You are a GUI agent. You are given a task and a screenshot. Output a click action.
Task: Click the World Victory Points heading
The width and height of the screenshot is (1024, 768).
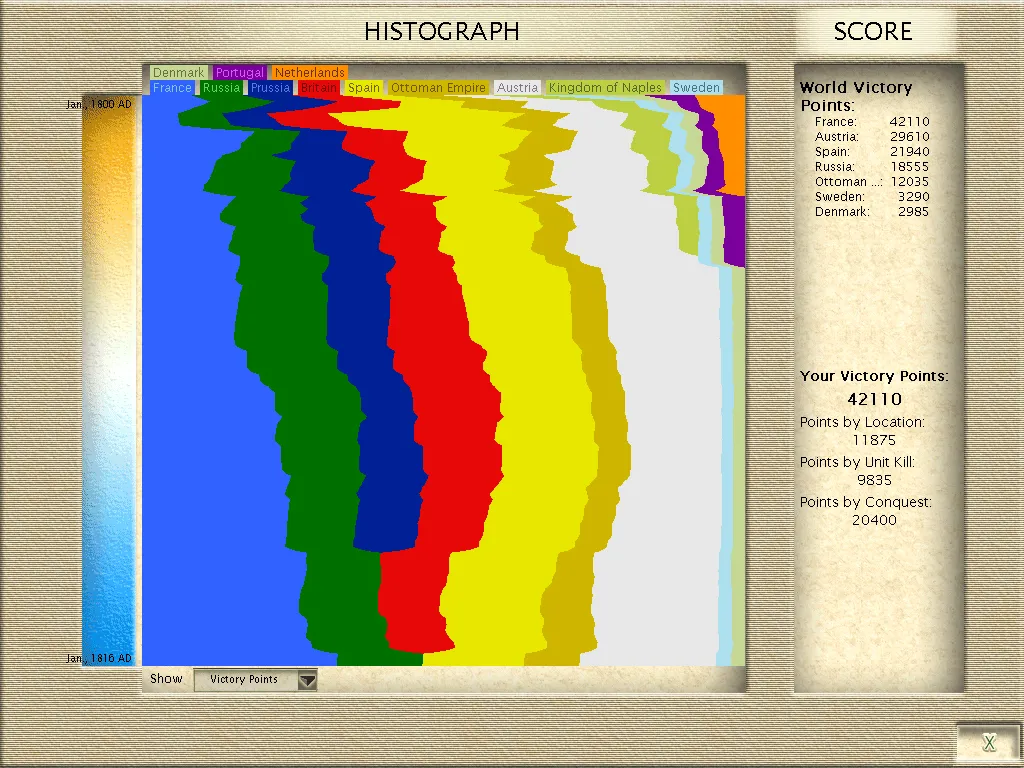tap(856, 96)
